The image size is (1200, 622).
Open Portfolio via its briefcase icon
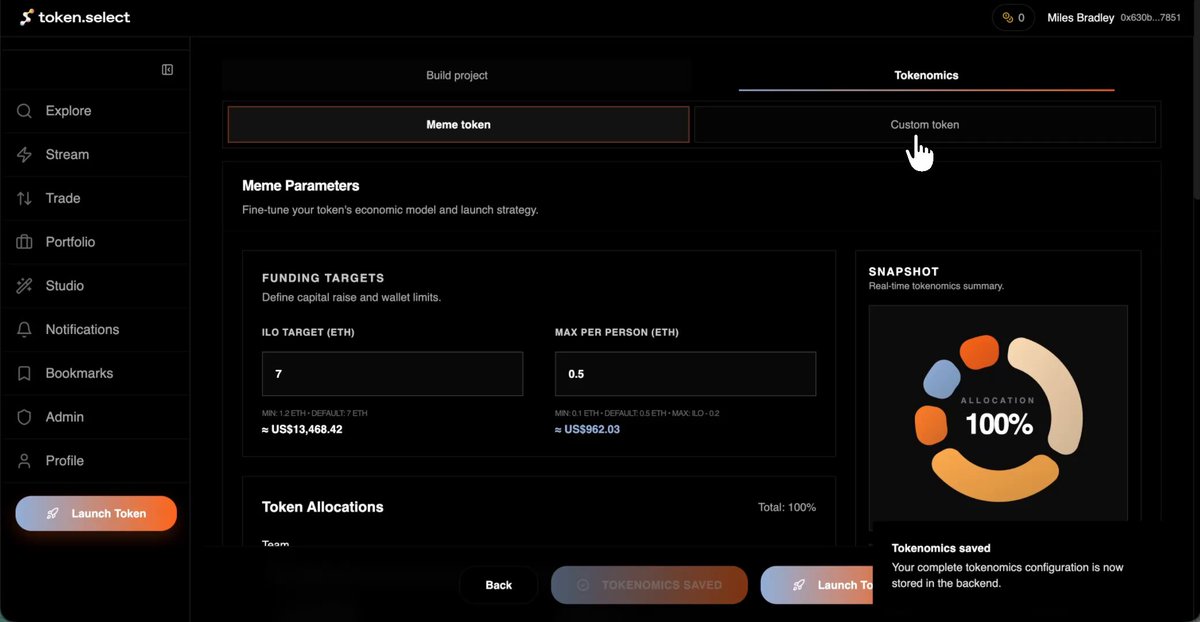point(25,242)
